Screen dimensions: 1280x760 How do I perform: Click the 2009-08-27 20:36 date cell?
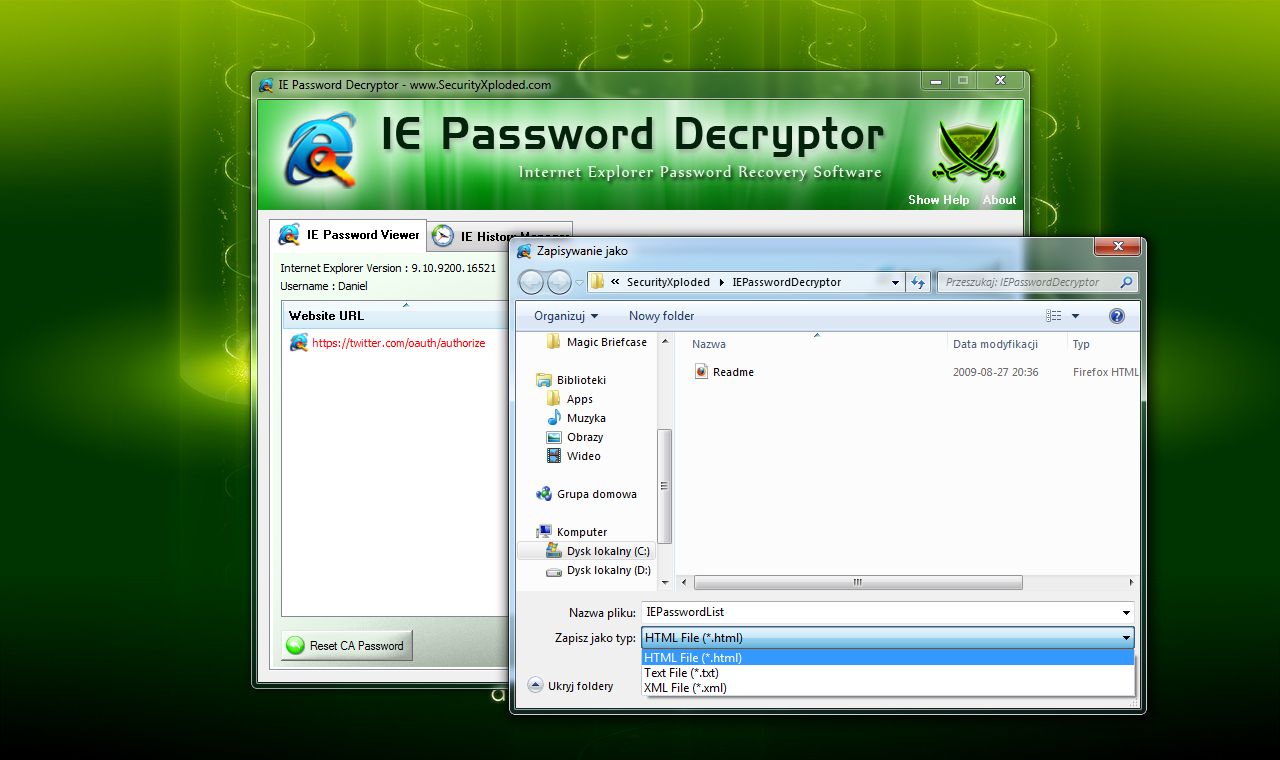pyautogui.click(x=996, y=372)
